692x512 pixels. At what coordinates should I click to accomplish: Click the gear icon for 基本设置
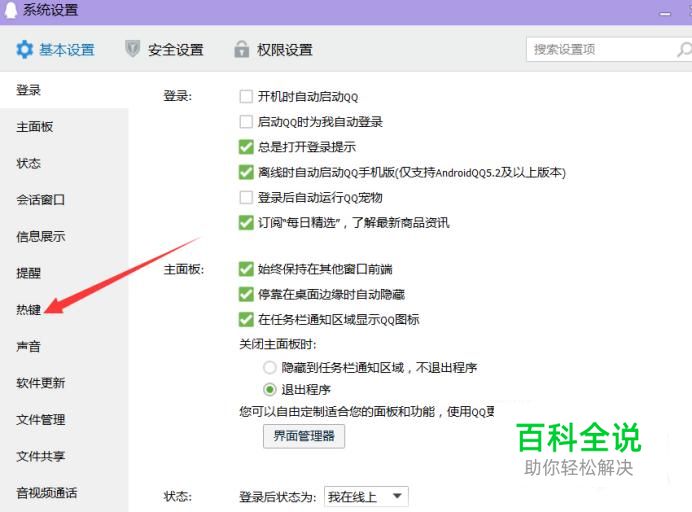pyautogui.click(x=24, y=49)
